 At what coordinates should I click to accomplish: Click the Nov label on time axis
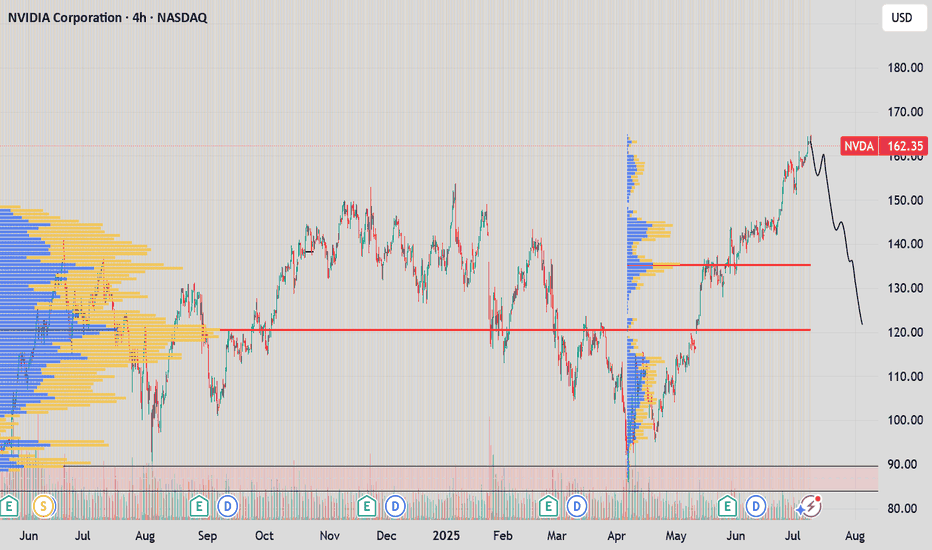coord(329,536)
